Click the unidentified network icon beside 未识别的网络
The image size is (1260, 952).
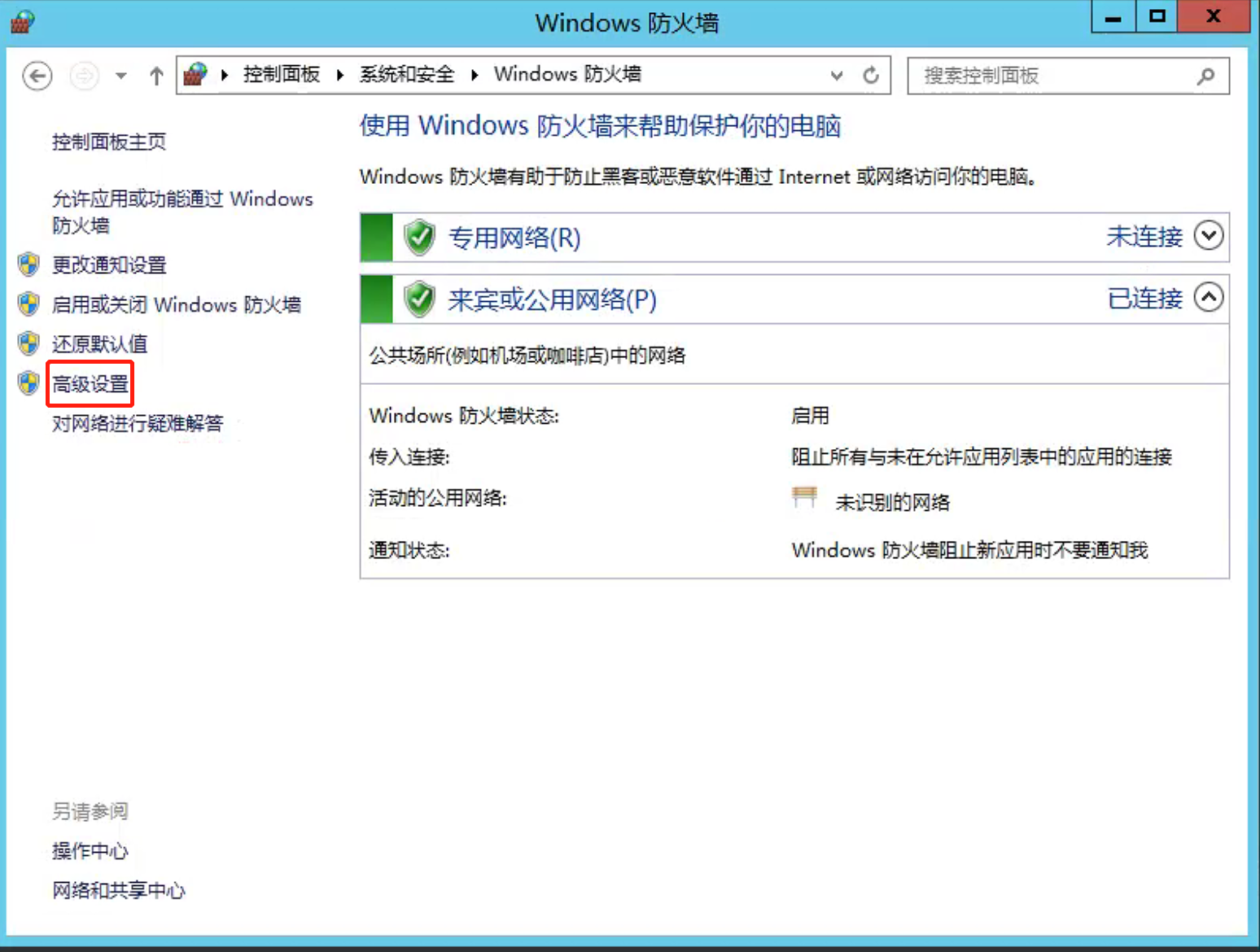[x=804, y=496]
